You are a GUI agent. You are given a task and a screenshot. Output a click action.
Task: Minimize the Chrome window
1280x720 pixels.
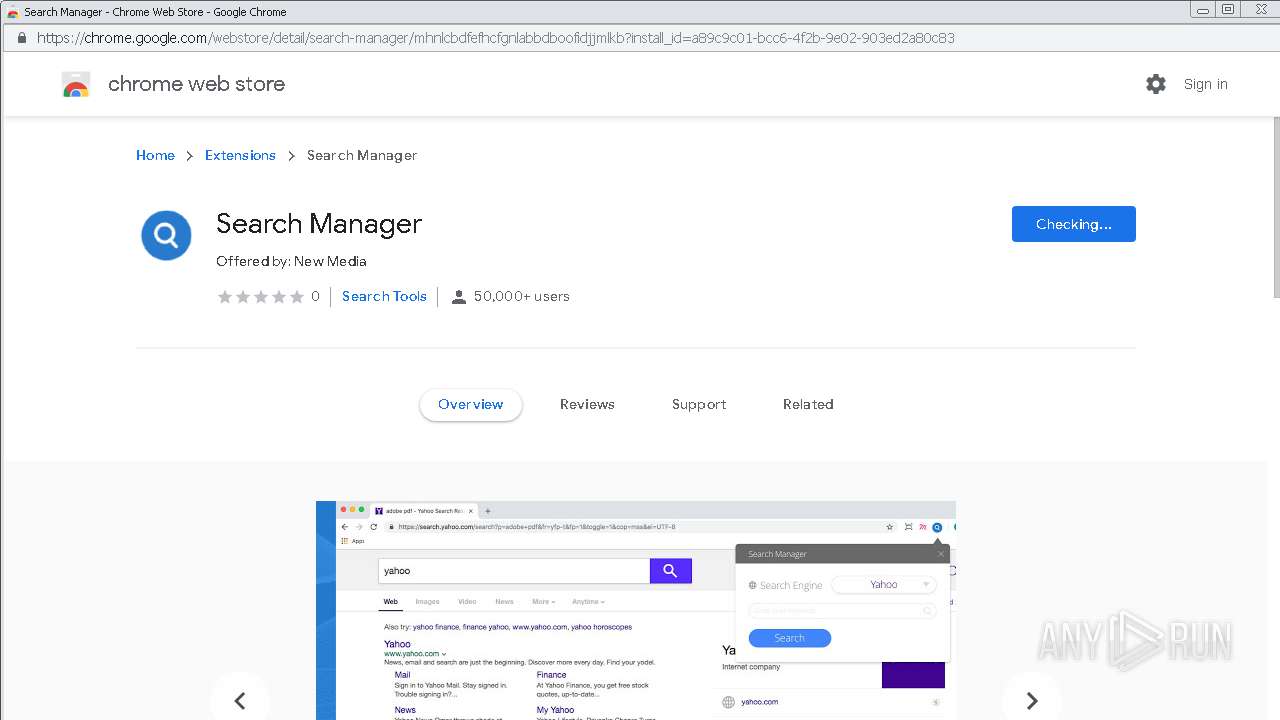pyautogui.click(x=1202, y=10)
